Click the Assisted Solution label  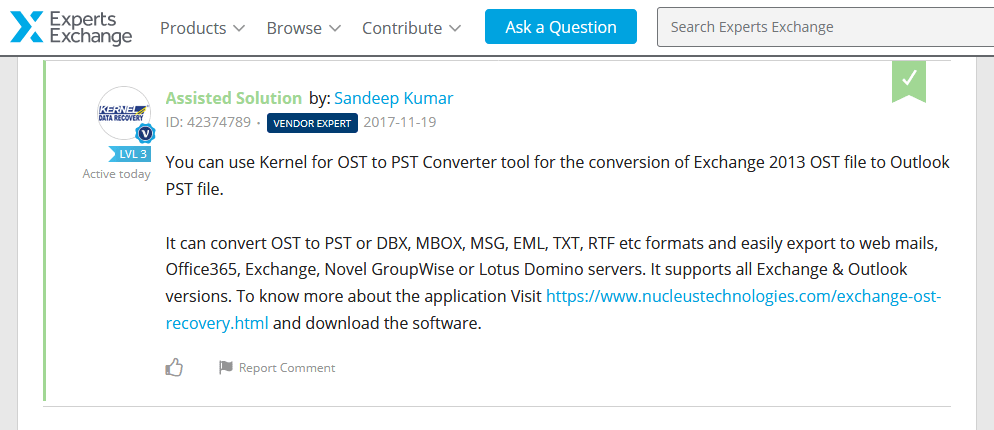coord(233,98)
